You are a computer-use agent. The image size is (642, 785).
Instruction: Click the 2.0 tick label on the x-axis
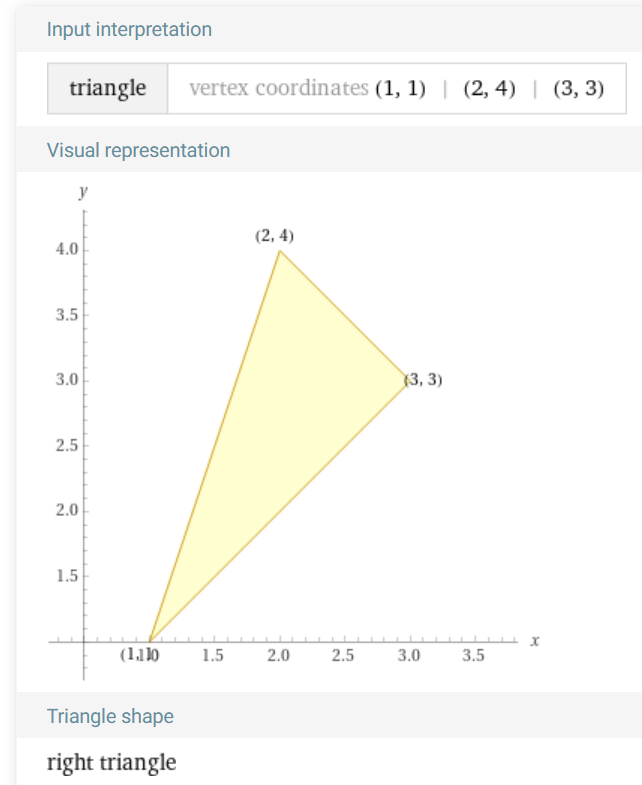tap(278, 656)
